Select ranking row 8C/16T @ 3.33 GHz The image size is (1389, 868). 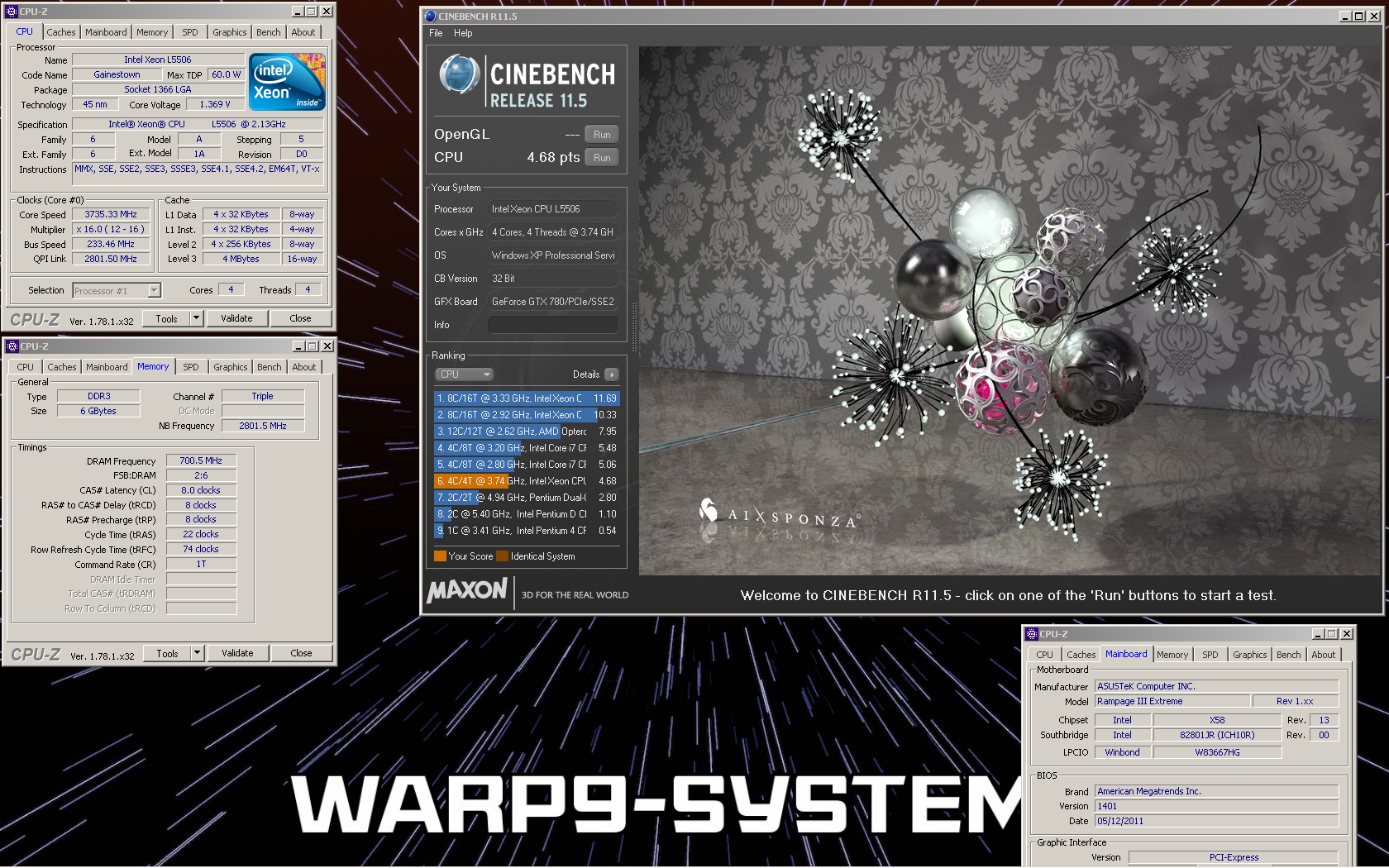click(527, 398)
